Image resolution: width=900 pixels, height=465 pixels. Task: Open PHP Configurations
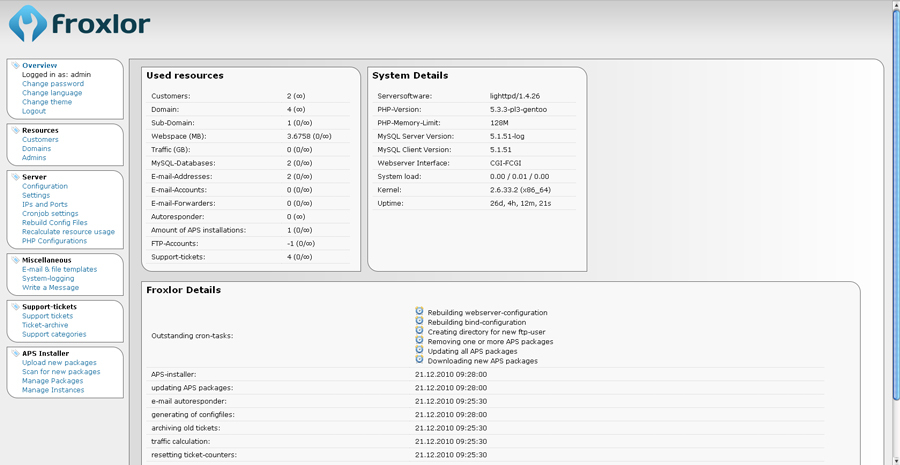(54, 241)
